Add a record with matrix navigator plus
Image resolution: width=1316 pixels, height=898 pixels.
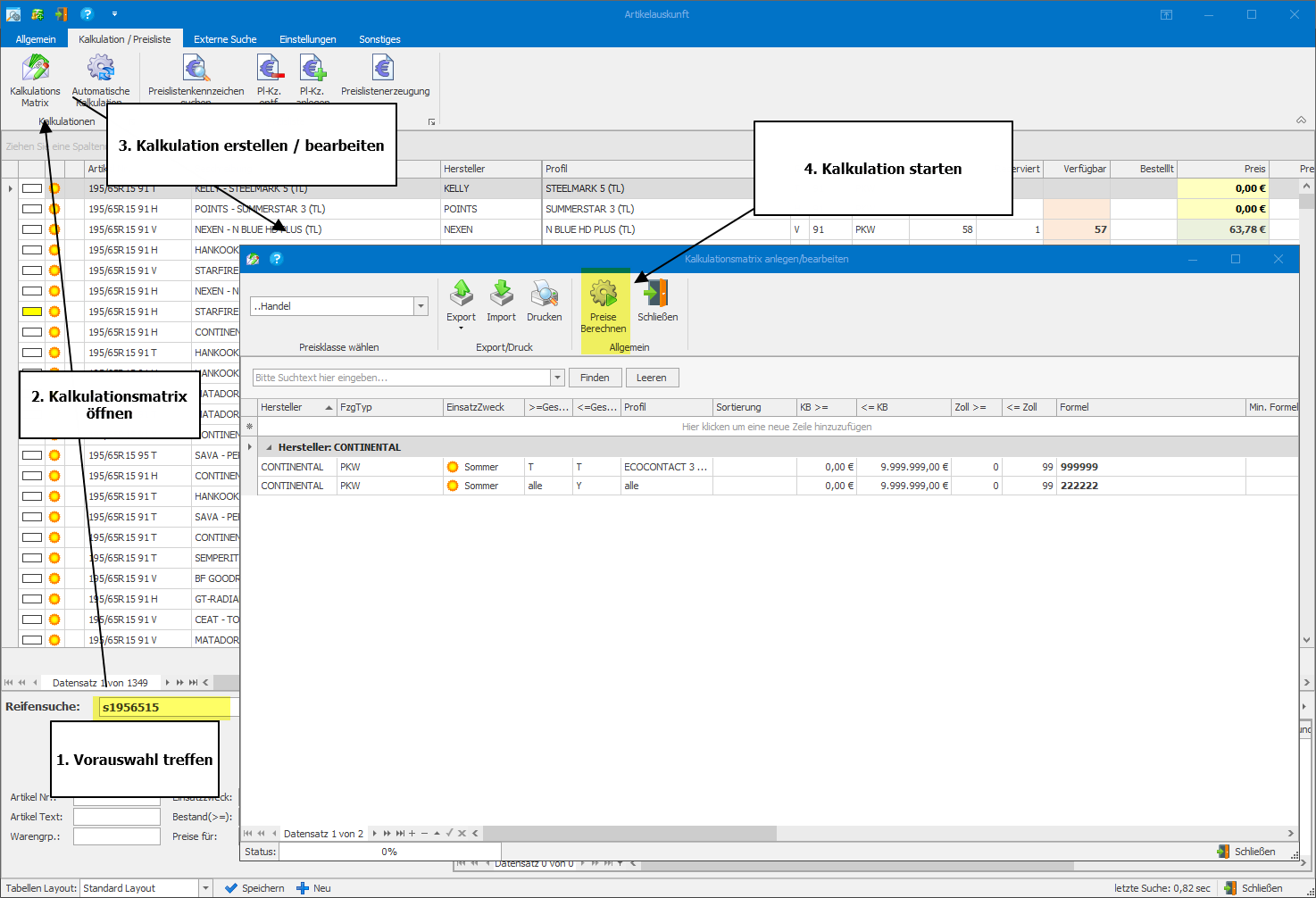[412, 834]
